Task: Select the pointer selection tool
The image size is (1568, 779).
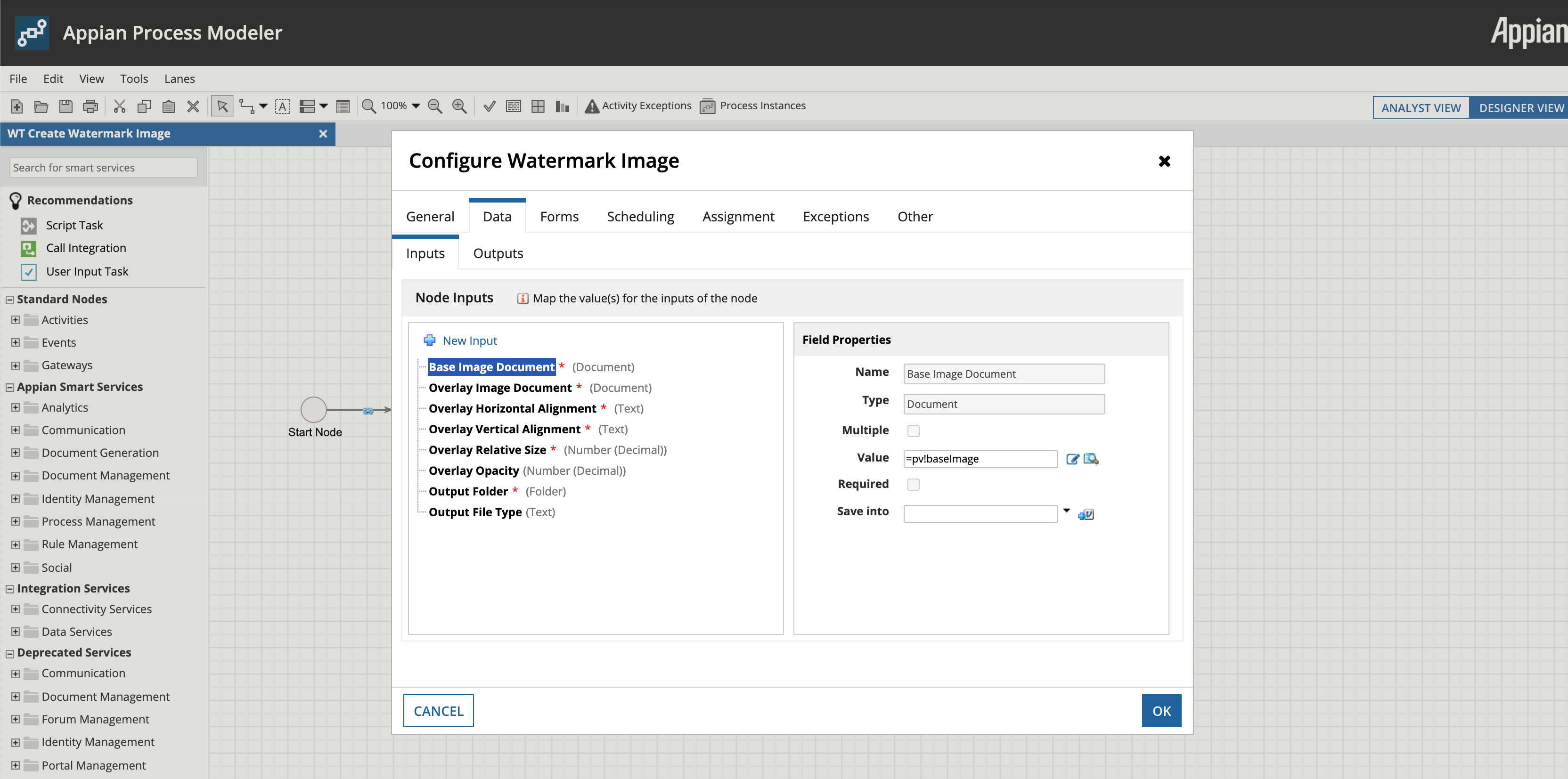Action: coord(222,106)
